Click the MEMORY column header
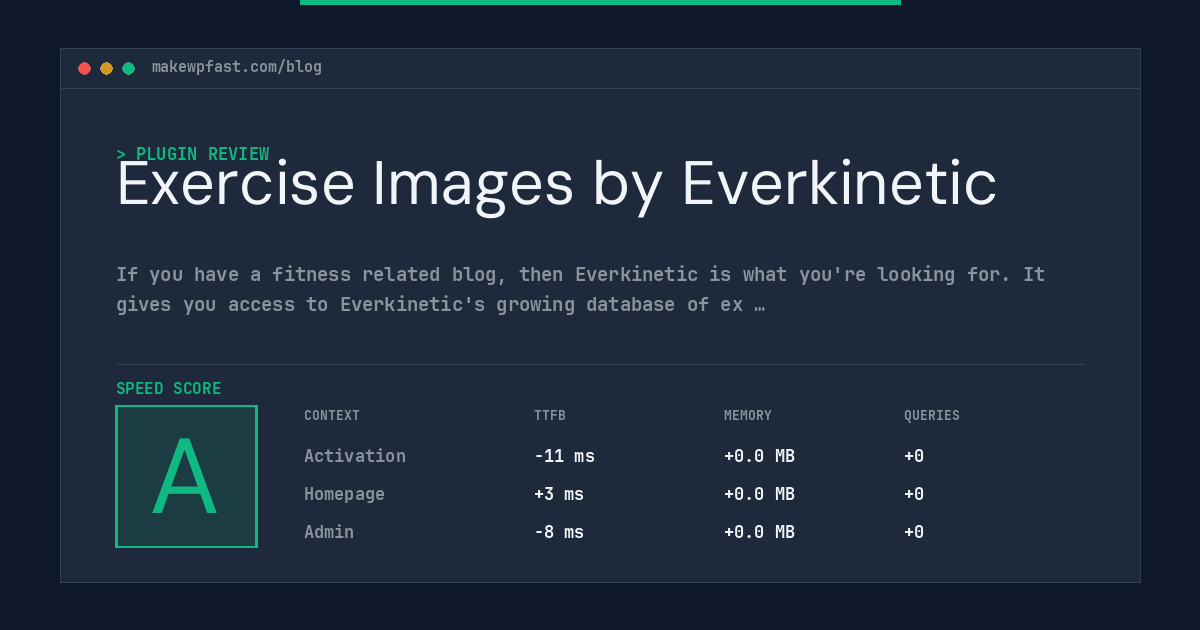Viewport: 1200px width, 630px height. point(748,416)
